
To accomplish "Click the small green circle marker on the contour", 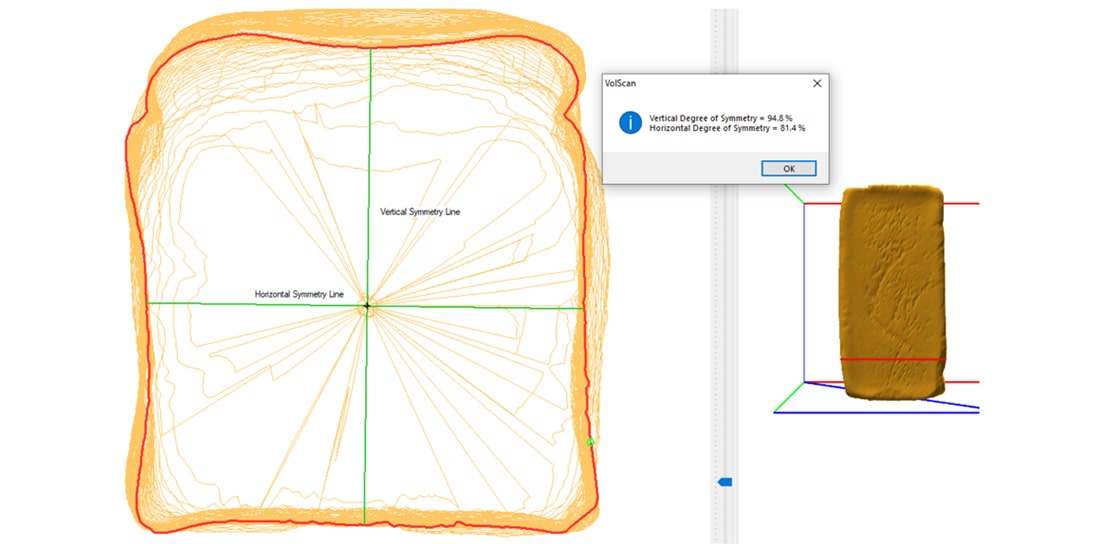I will tap(590, 441).
